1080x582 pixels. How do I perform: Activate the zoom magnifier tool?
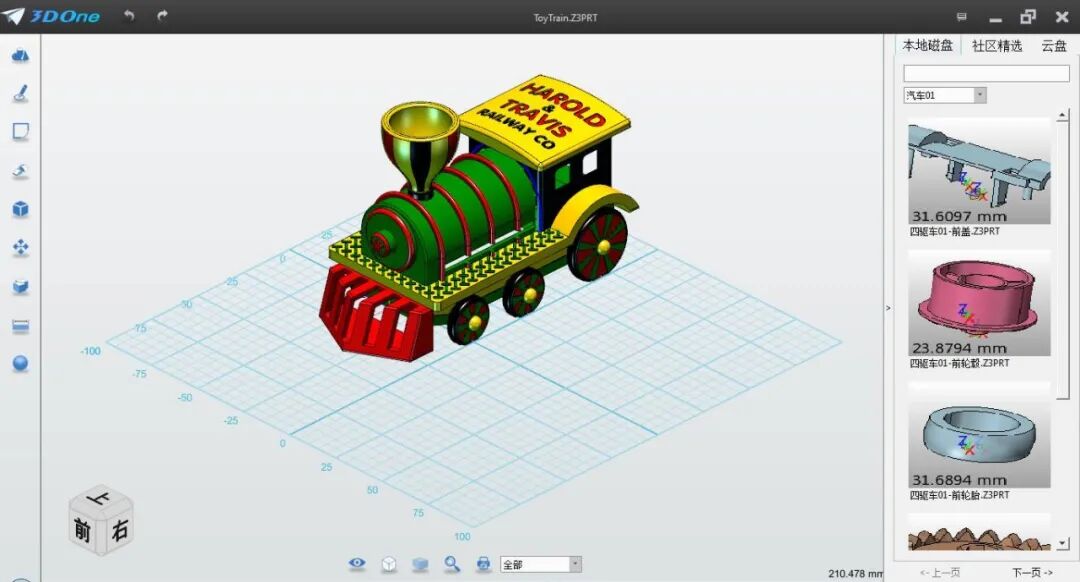click(452, 564)
